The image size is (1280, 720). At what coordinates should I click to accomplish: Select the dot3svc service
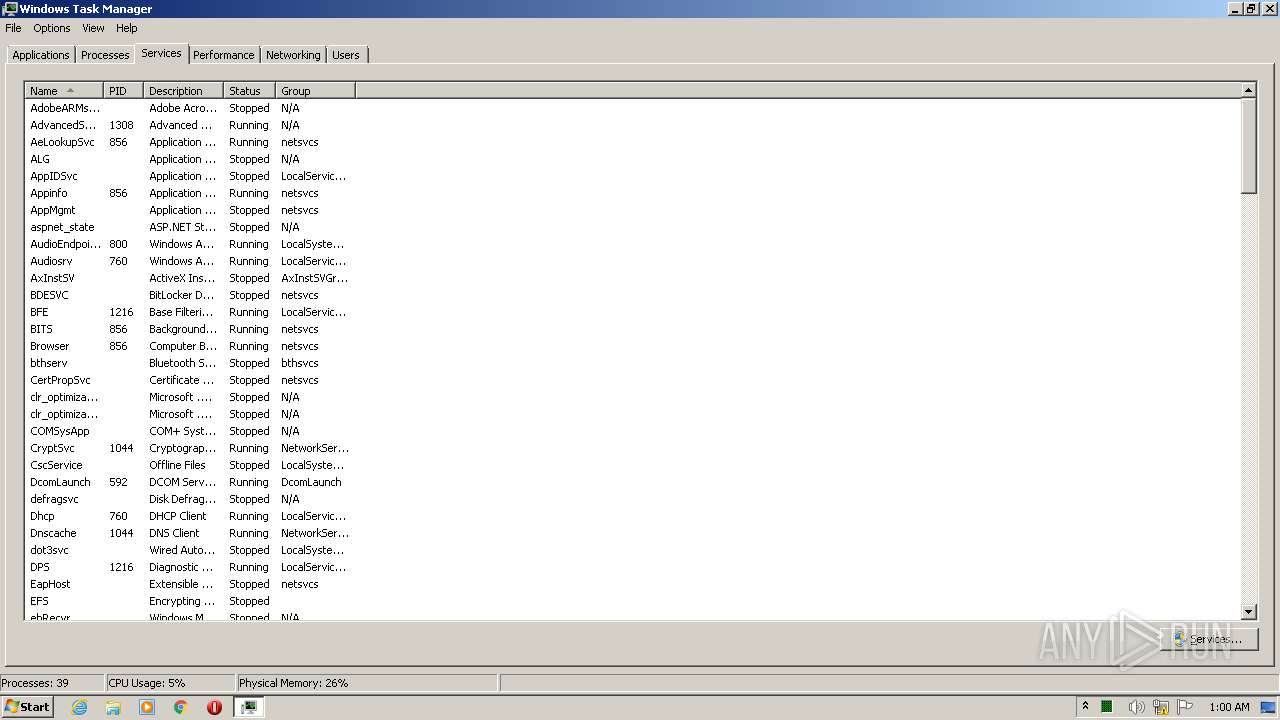coord(190,550)
